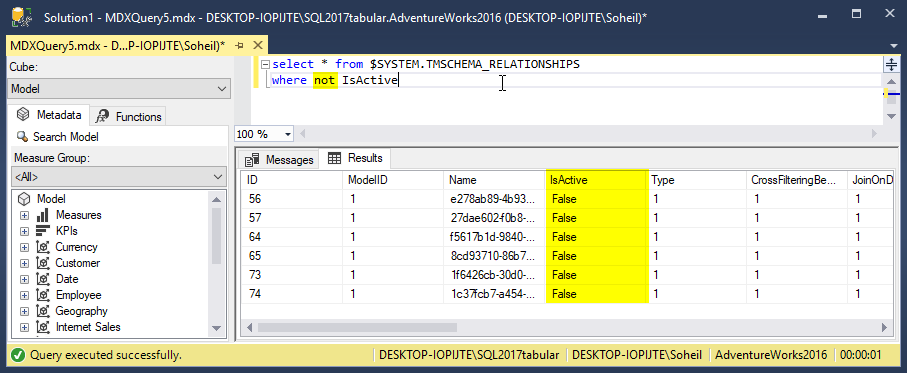Expand the Date dimension

24,279
